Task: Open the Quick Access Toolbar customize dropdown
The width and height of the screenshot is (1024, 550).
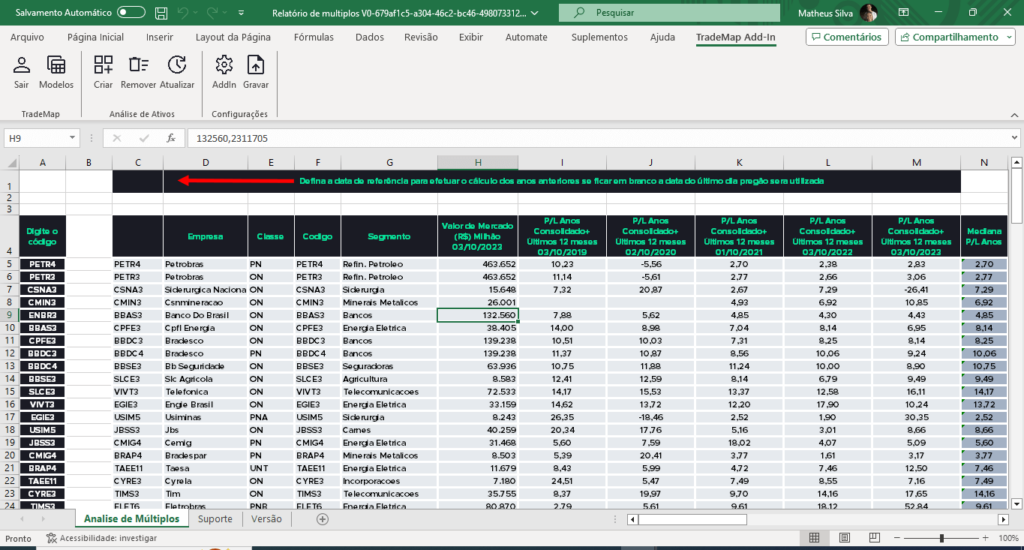Action: point(241,12)
